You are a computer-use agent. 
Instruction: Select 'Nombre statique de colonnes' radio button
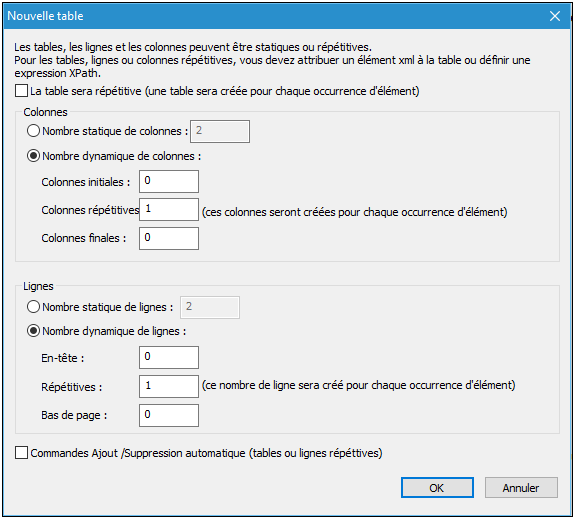(x=33, y=131)
